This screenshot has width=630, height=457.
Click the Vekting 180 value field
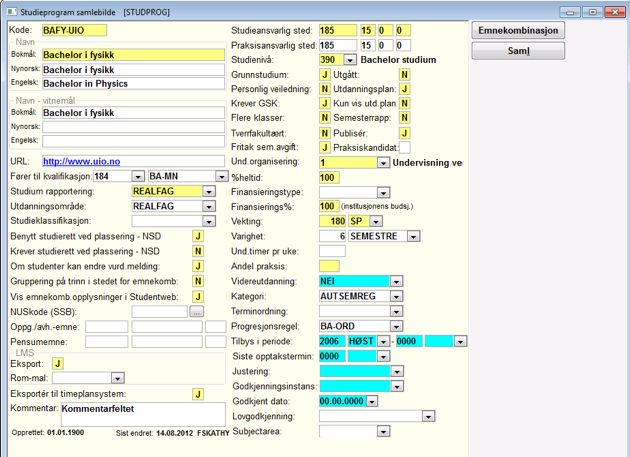pyautogui.click(x=332, y=221)
